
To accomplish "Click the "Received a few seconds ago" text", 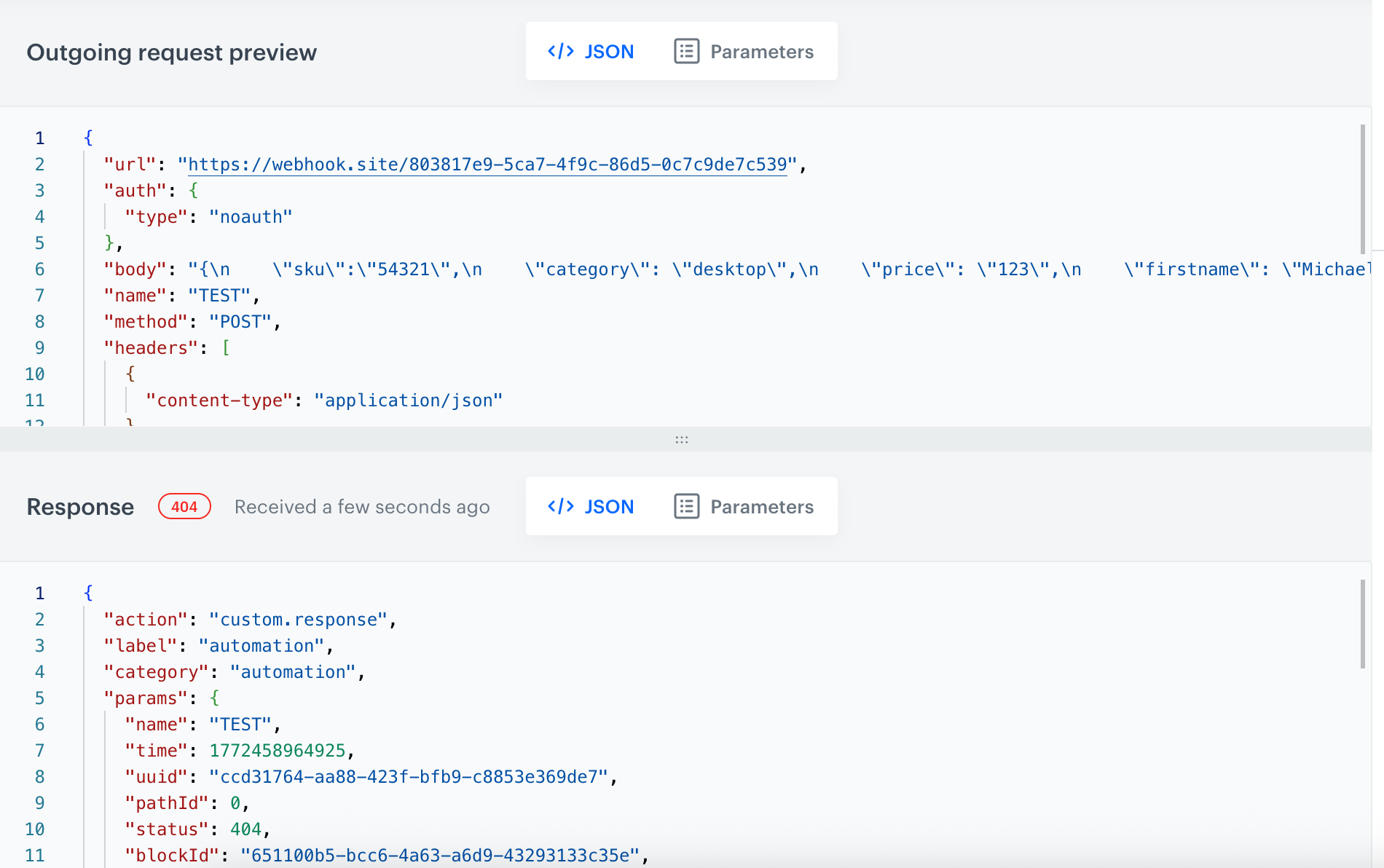I will 362,507.
